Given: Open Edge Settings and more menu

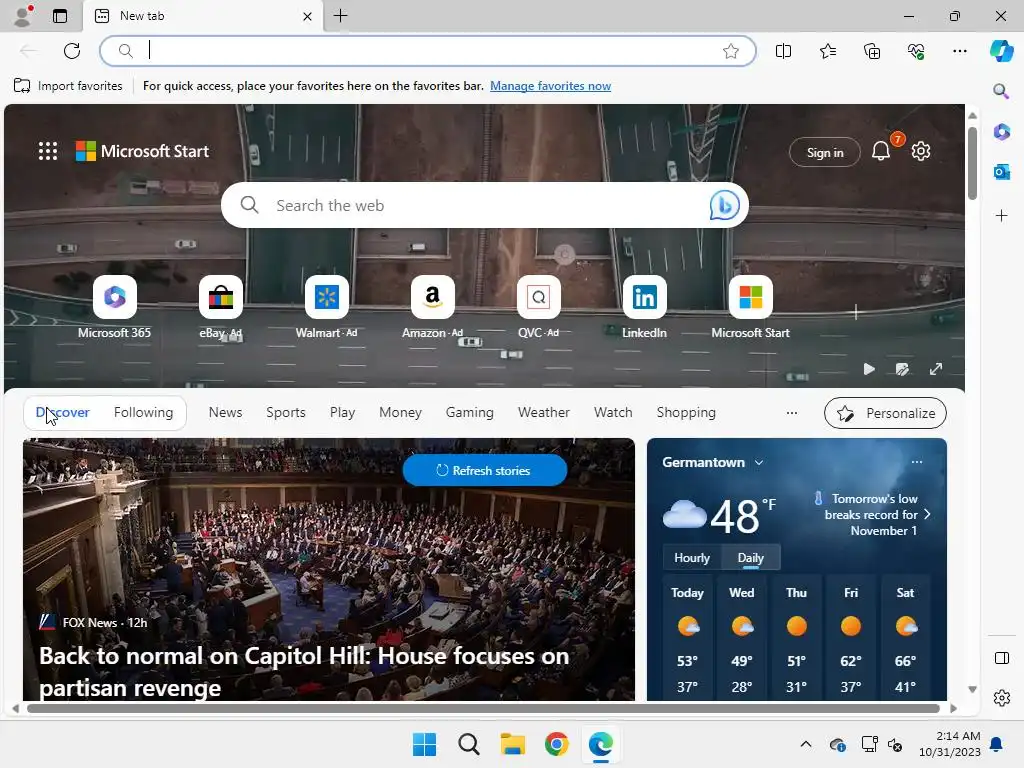Looking at the screenshot, I should [x=959, y=51].
